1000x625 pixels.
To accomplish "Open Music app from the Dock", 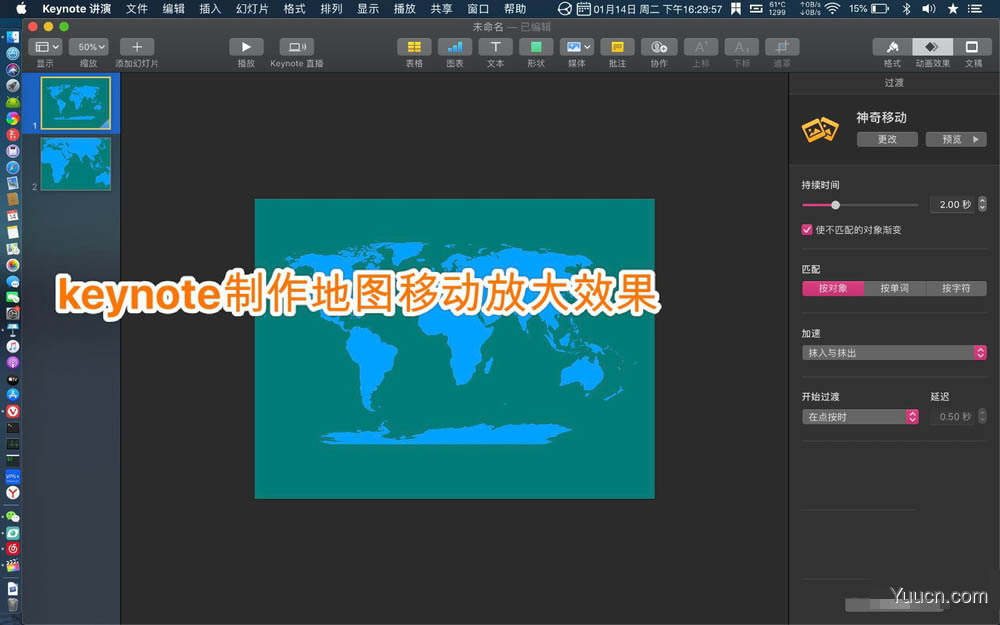I will click(x=13, y=346).
